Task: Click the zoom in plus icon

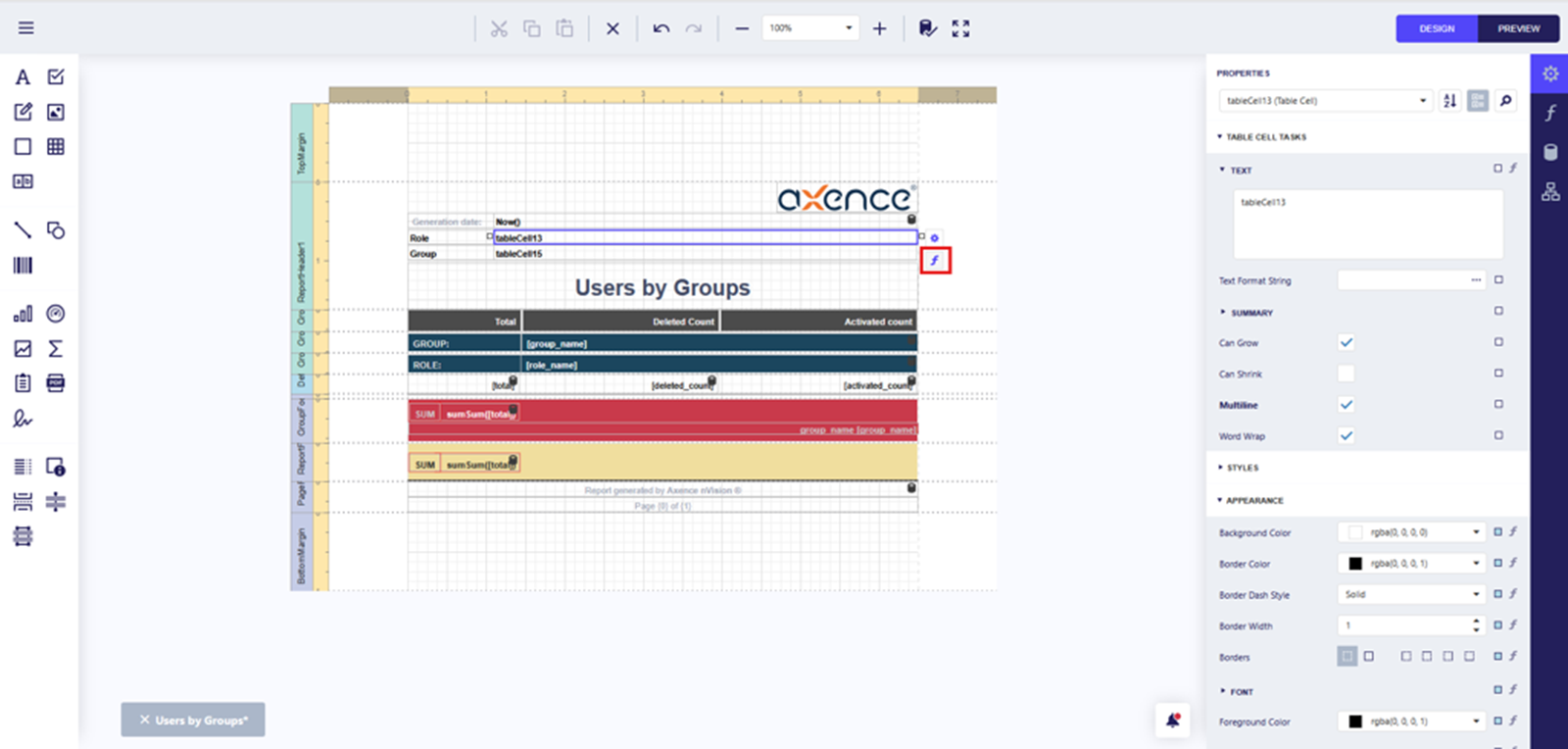Action: click(x=879, y=28)
